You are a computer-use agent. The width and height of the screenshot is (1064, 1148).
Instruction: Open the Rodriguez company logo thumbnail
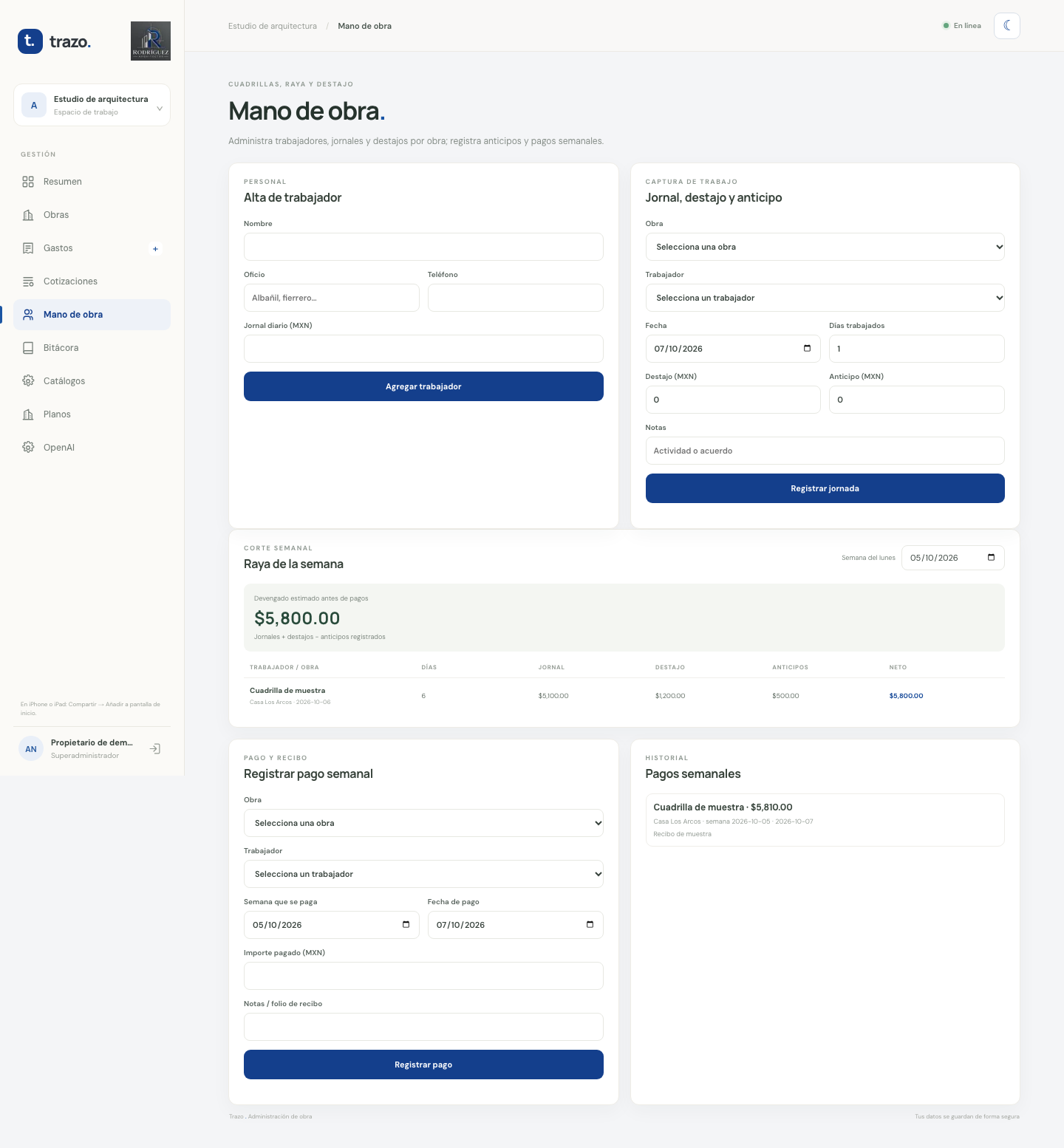(x=151, y=41)
